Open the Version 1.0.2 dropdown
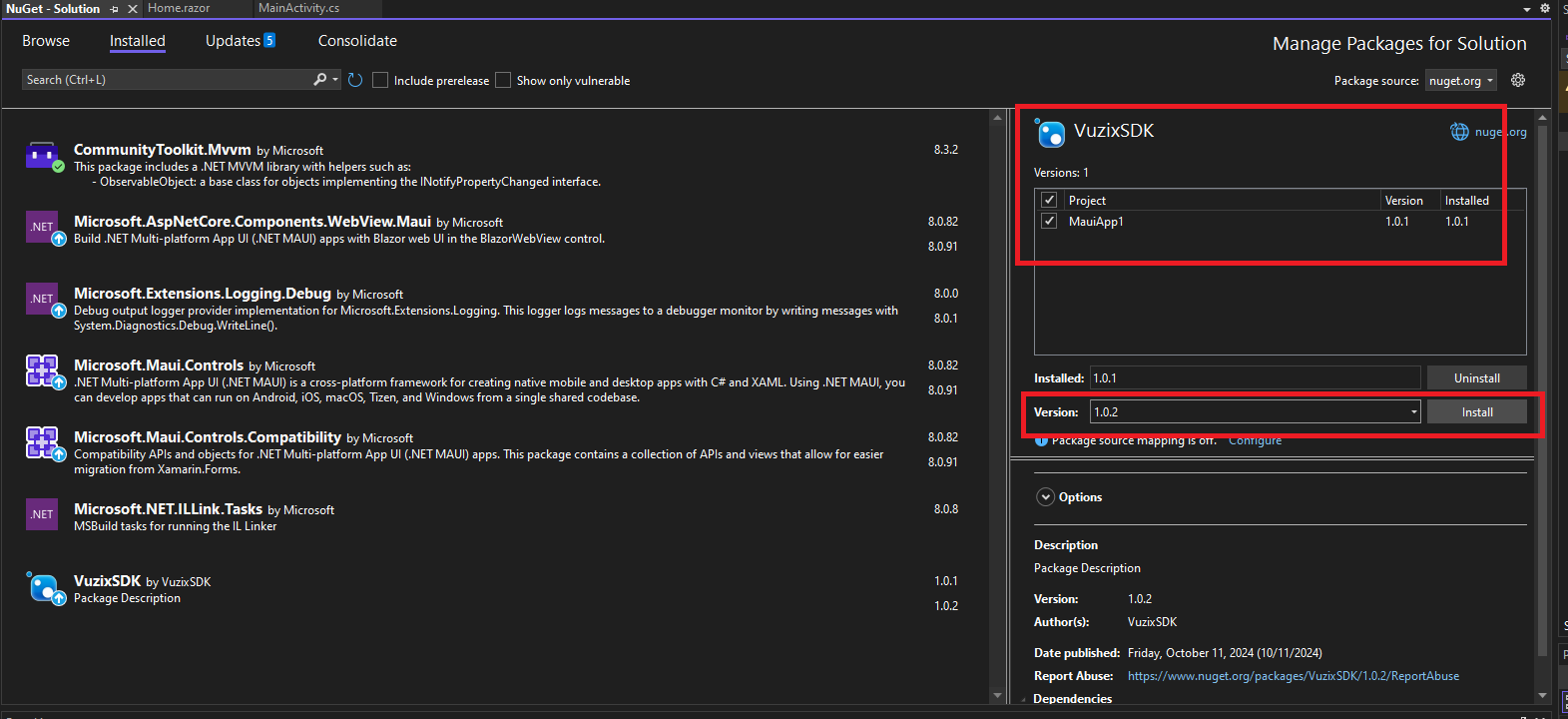 coord(1414,412)
